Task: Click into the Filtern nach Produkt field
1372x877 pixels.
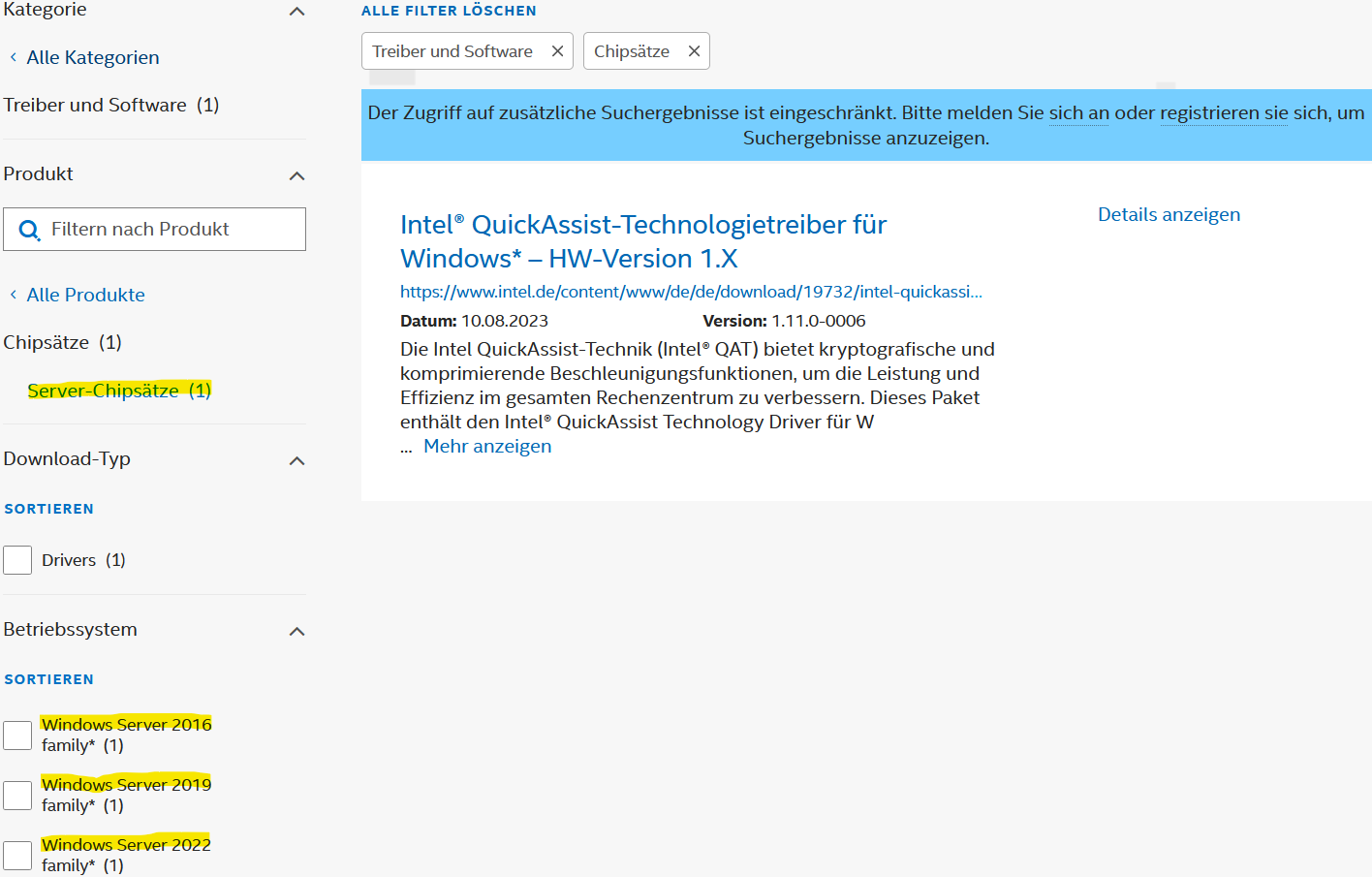Action: click(x=155, y=230)
